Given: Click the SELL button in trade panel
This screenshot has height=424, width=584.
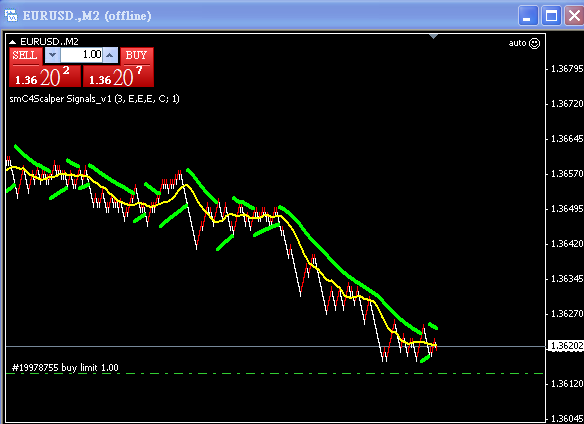Looking at the screenshot, I should coord(25,56).
